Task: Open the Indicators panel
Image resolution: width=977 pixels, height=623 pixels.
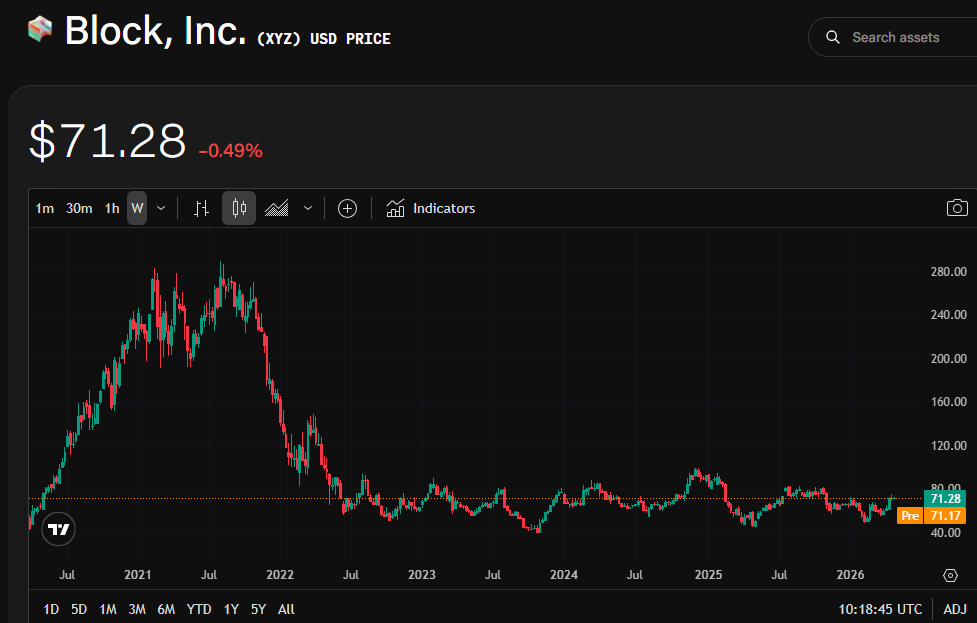Action: 431,208
